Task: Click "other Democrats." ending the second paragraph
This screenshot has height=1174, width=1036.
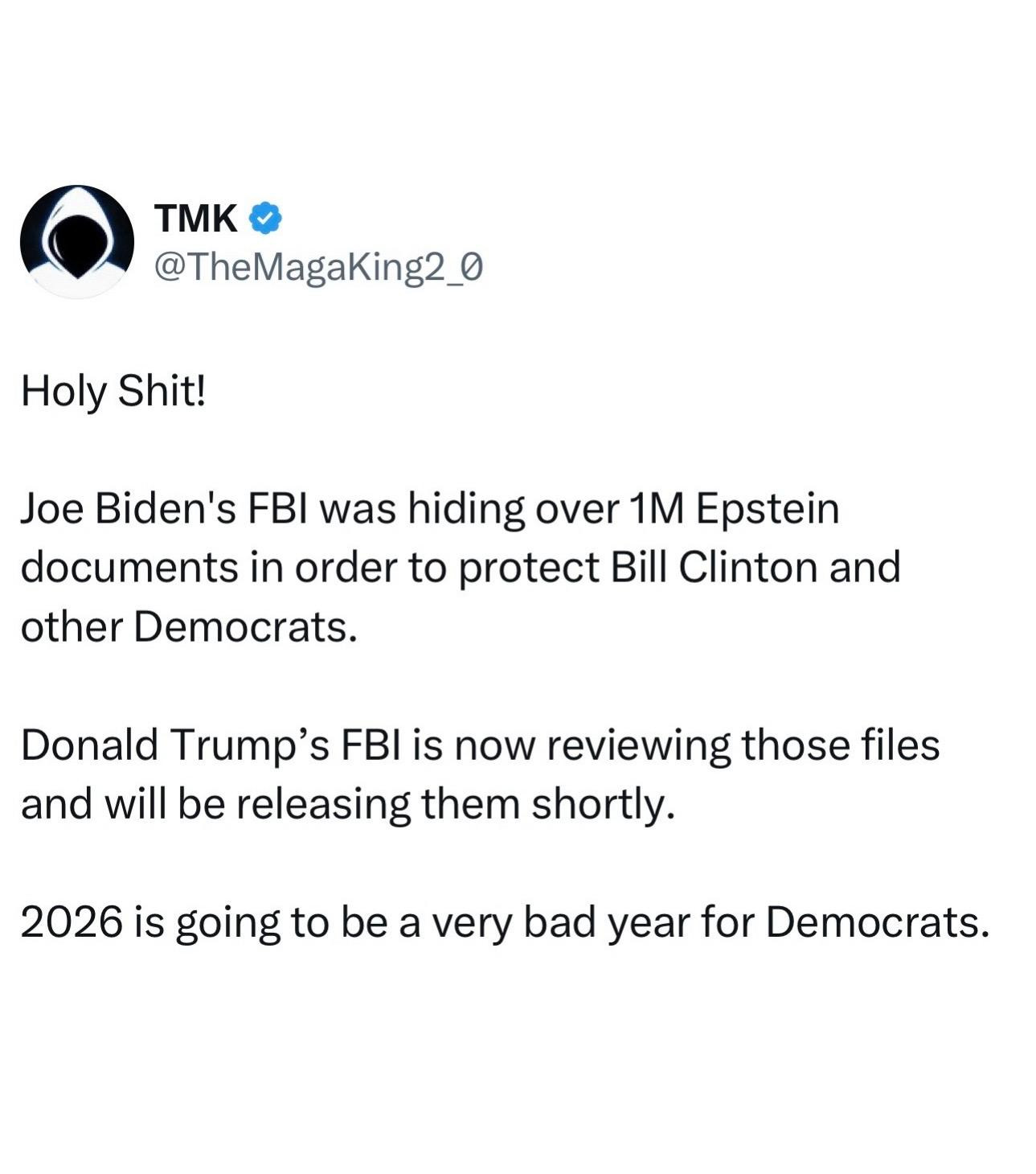Action: [188, 627]
